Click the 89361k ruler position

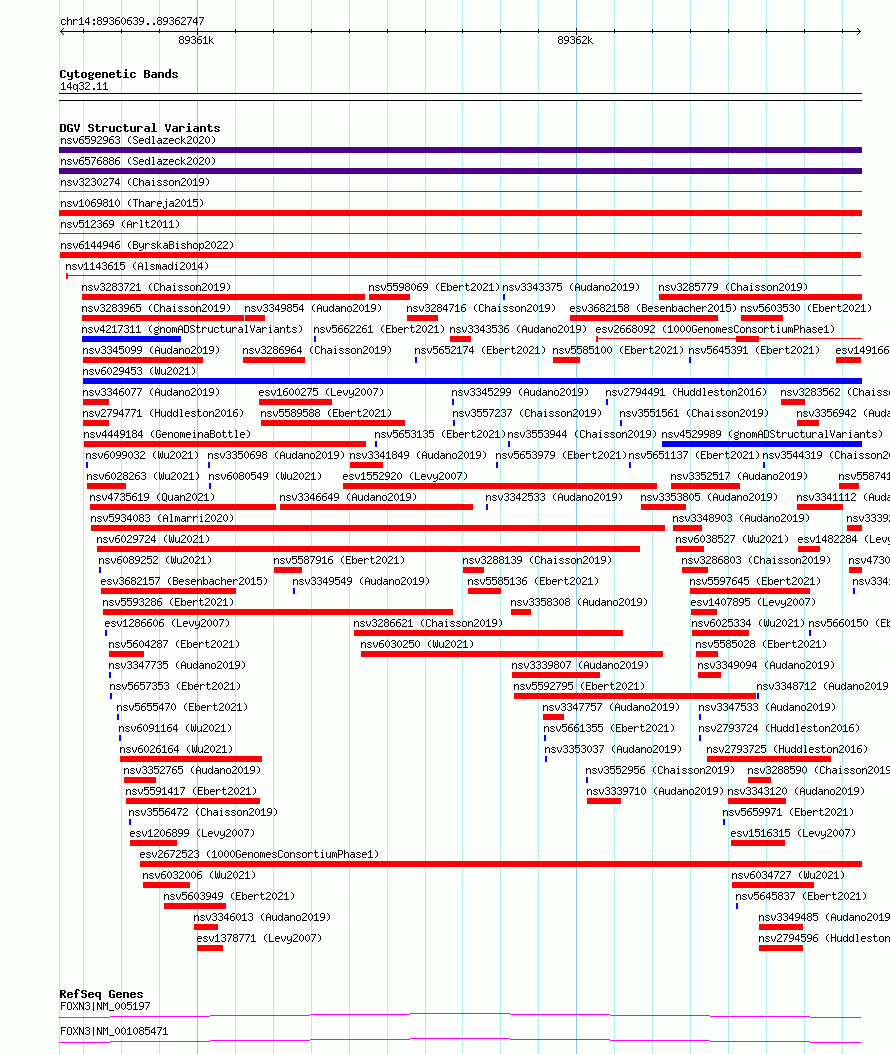click(196, 40)
